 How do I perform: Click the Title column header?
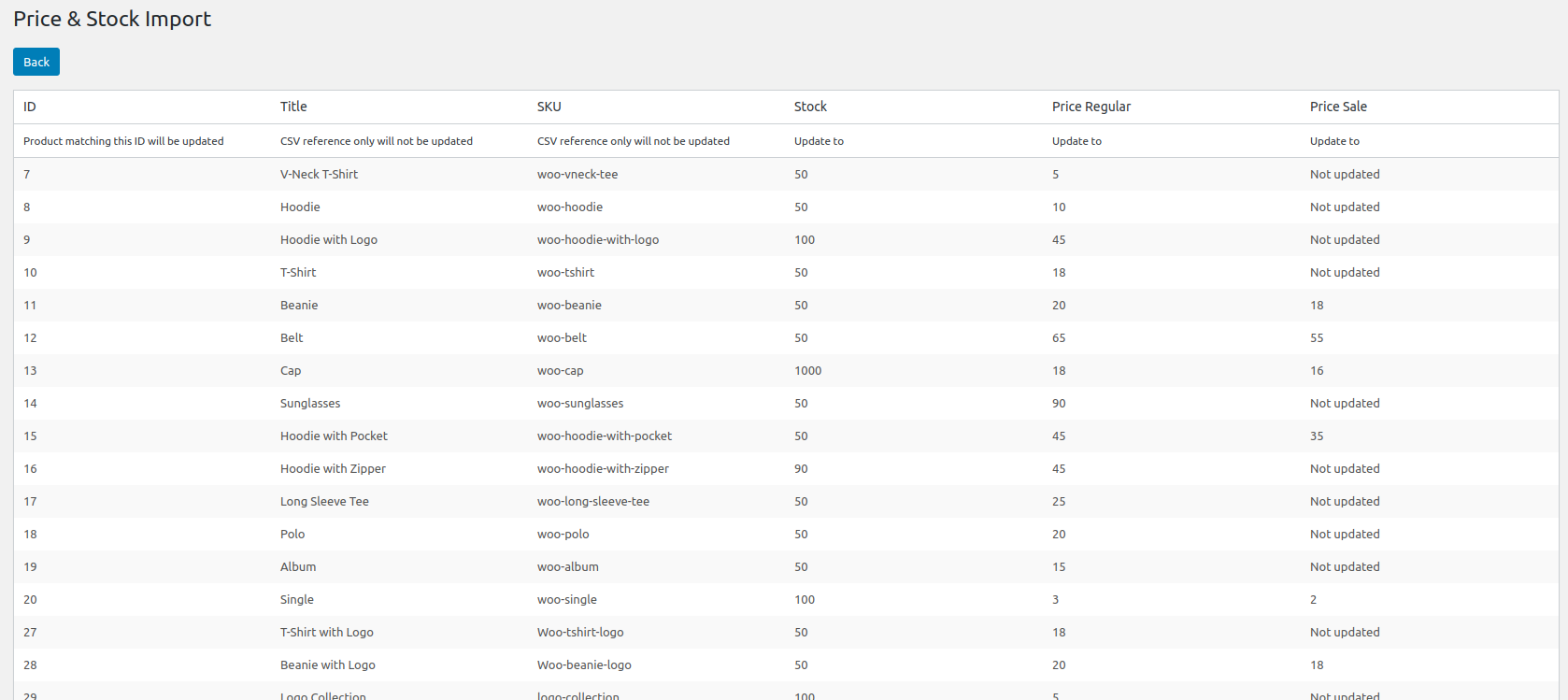click(x=293, y=107)
